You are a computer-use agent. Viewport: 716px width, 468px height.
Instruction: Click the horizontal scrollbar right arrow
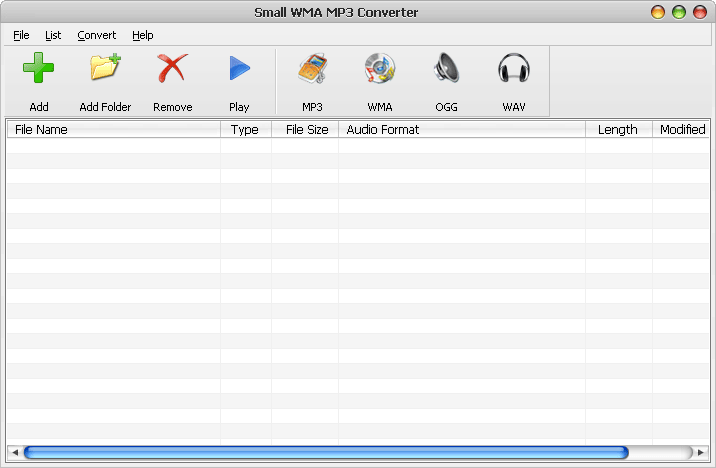pyautogui.click(x=701, y=452)
